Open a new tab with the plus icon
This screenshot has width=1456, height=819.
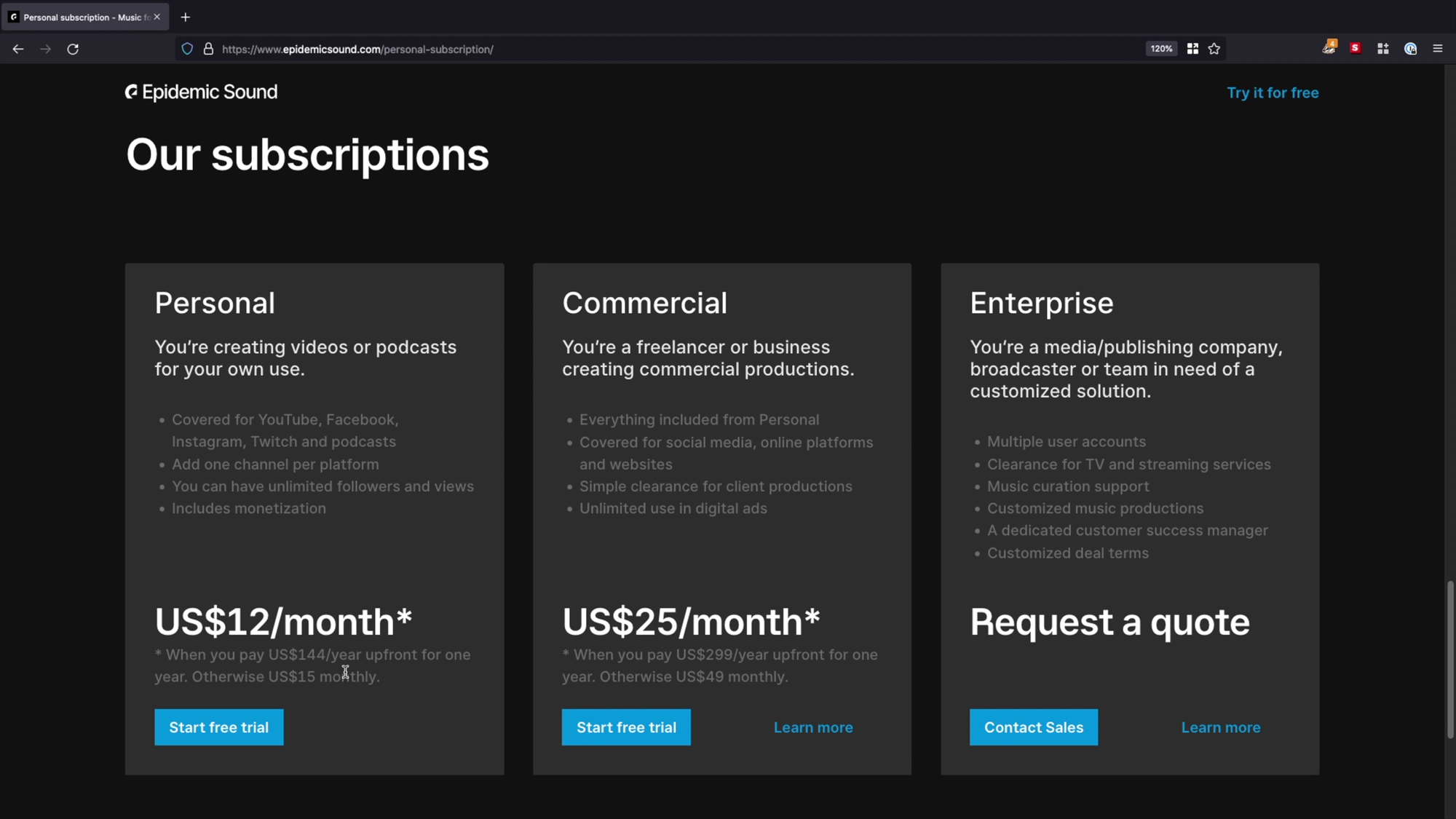186,17
